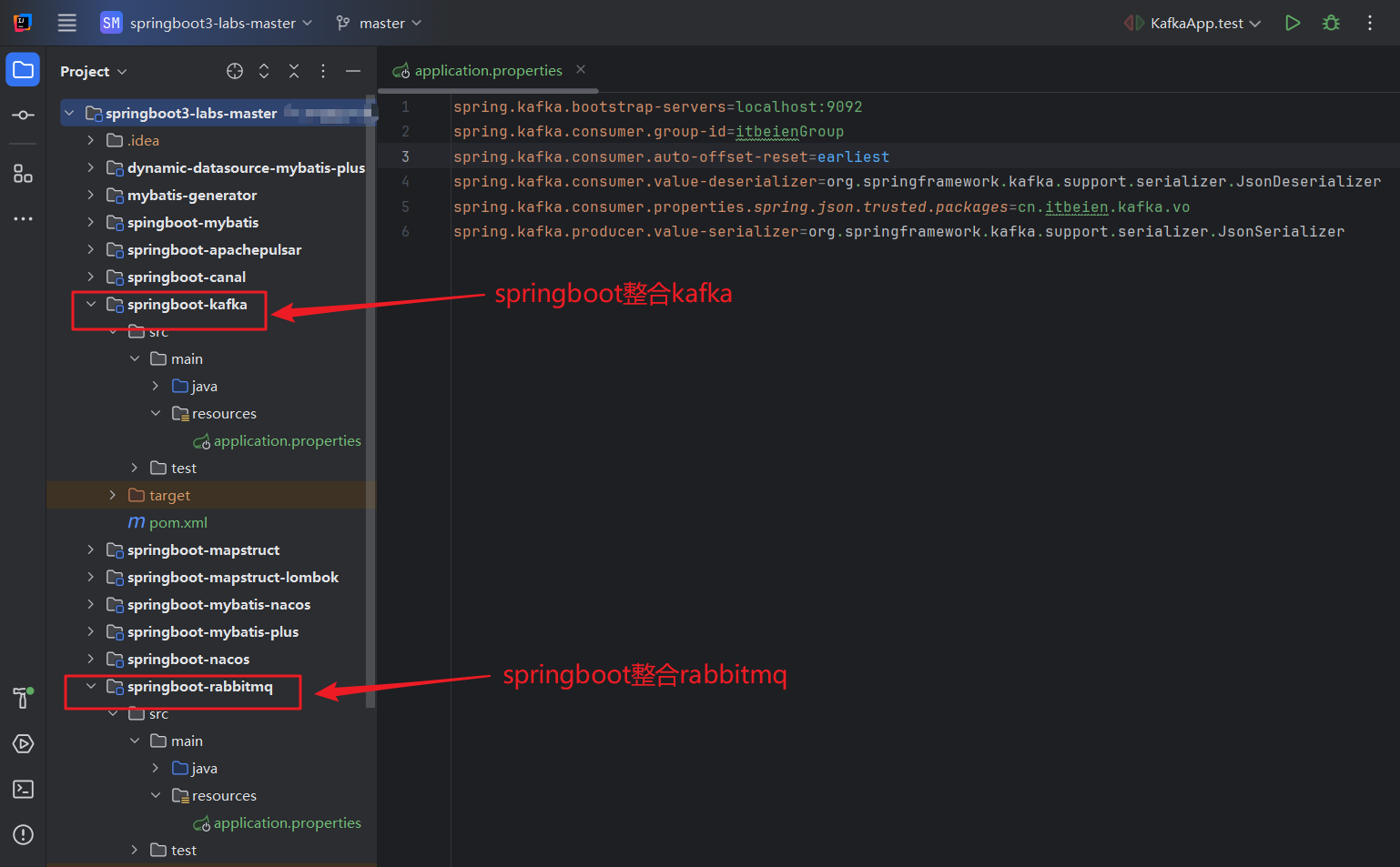Collapse the springboot-kafka module
The image size is (1400, 867).
point(91,304)
